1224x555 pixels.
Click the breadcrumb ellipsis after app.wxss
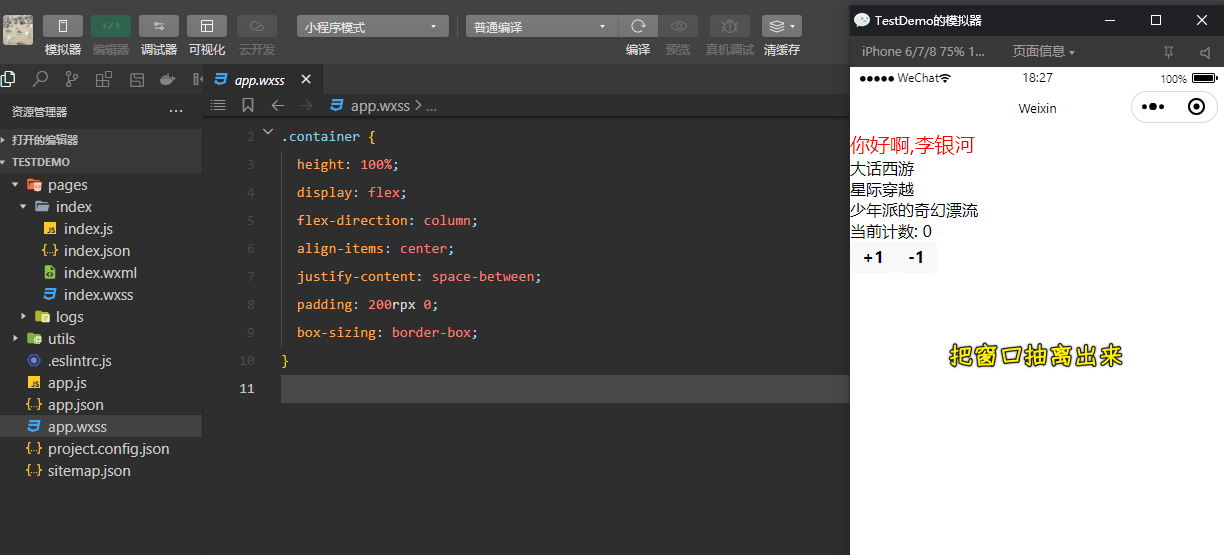pos(432,106)
